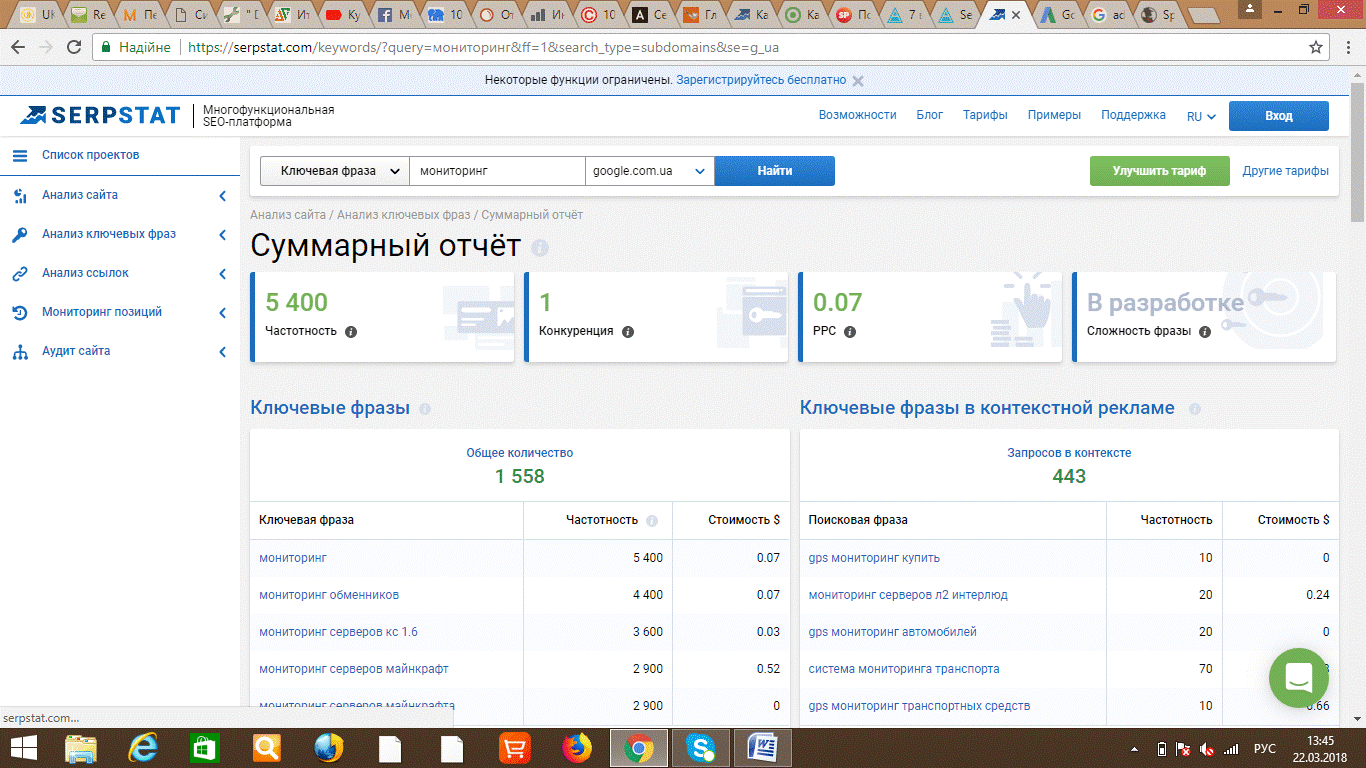Open Тарифы in the top menu

click(x=985, y=115)
